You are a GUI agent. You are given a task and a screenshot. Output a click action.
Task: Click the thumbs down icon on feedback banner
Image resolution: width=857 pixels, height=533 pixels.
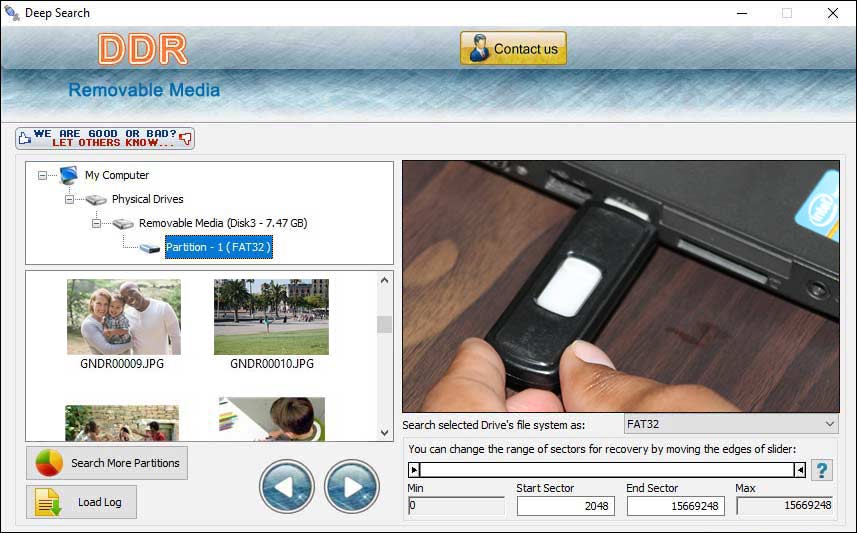point(186,139)
